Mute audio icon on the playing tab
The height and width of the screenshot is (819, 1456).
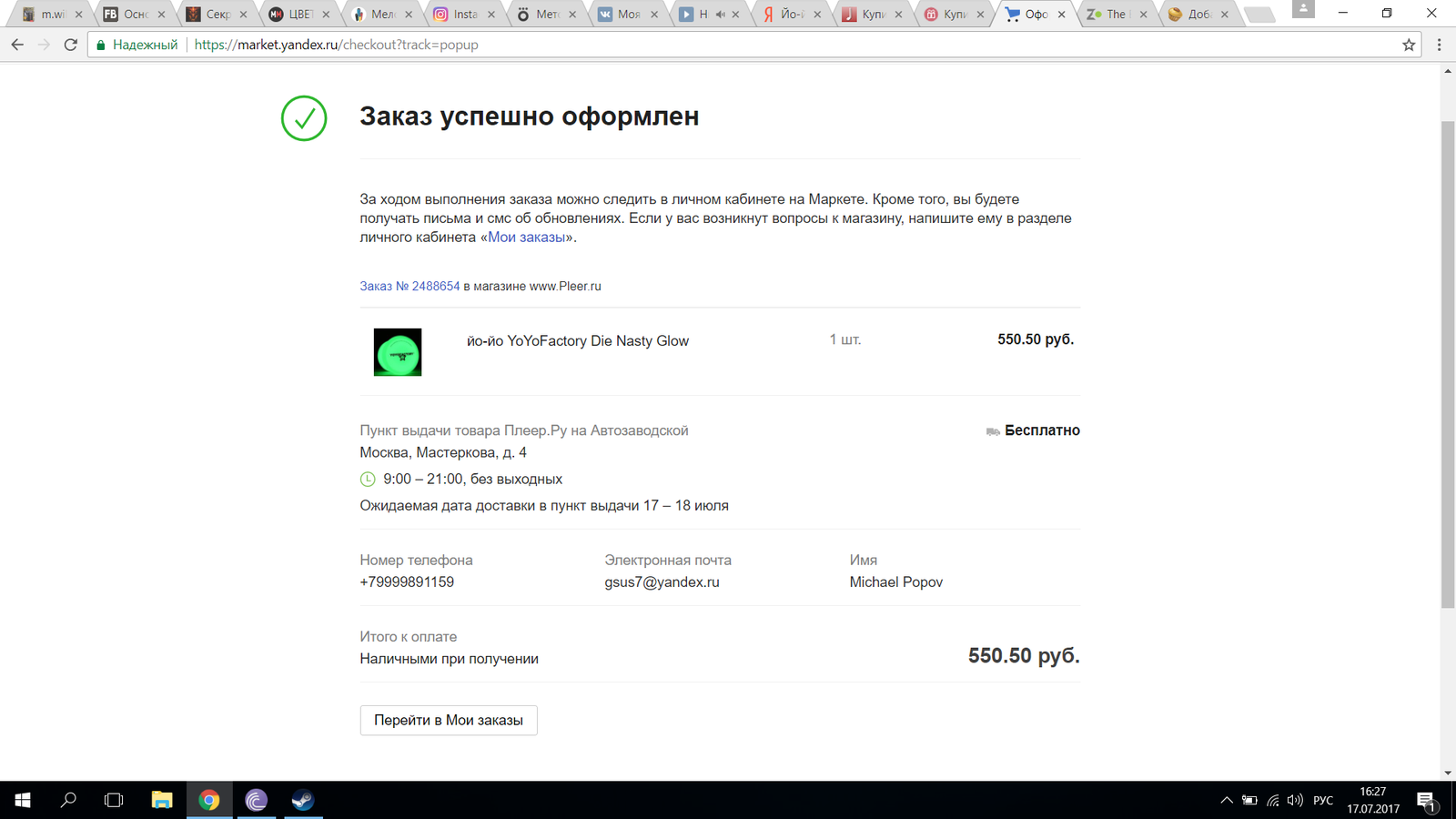point(720,15)
